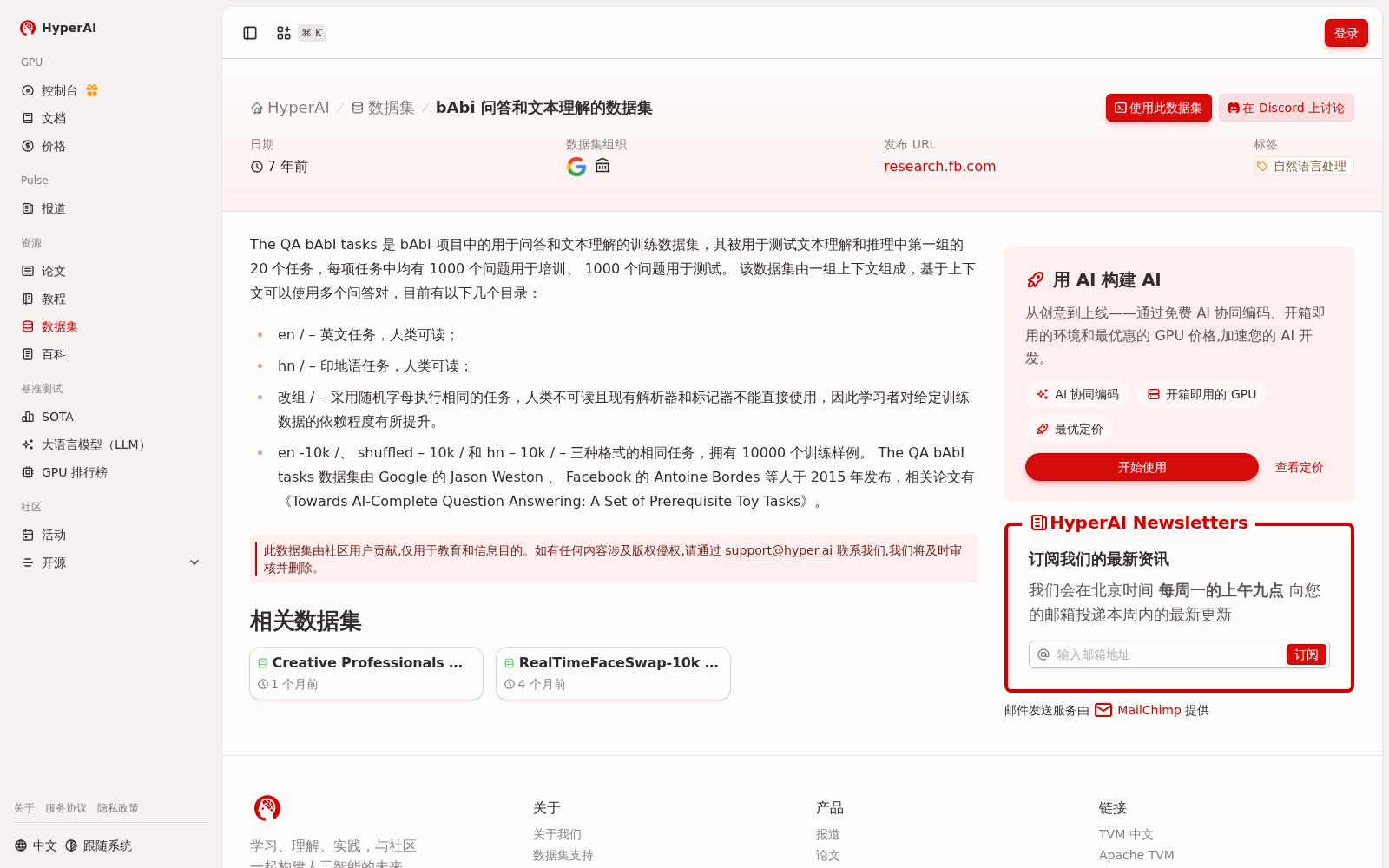Click 关于 link in sidebar footer
The width and height of the screenshot is (1389, 868).
click(x=24, y=808)
